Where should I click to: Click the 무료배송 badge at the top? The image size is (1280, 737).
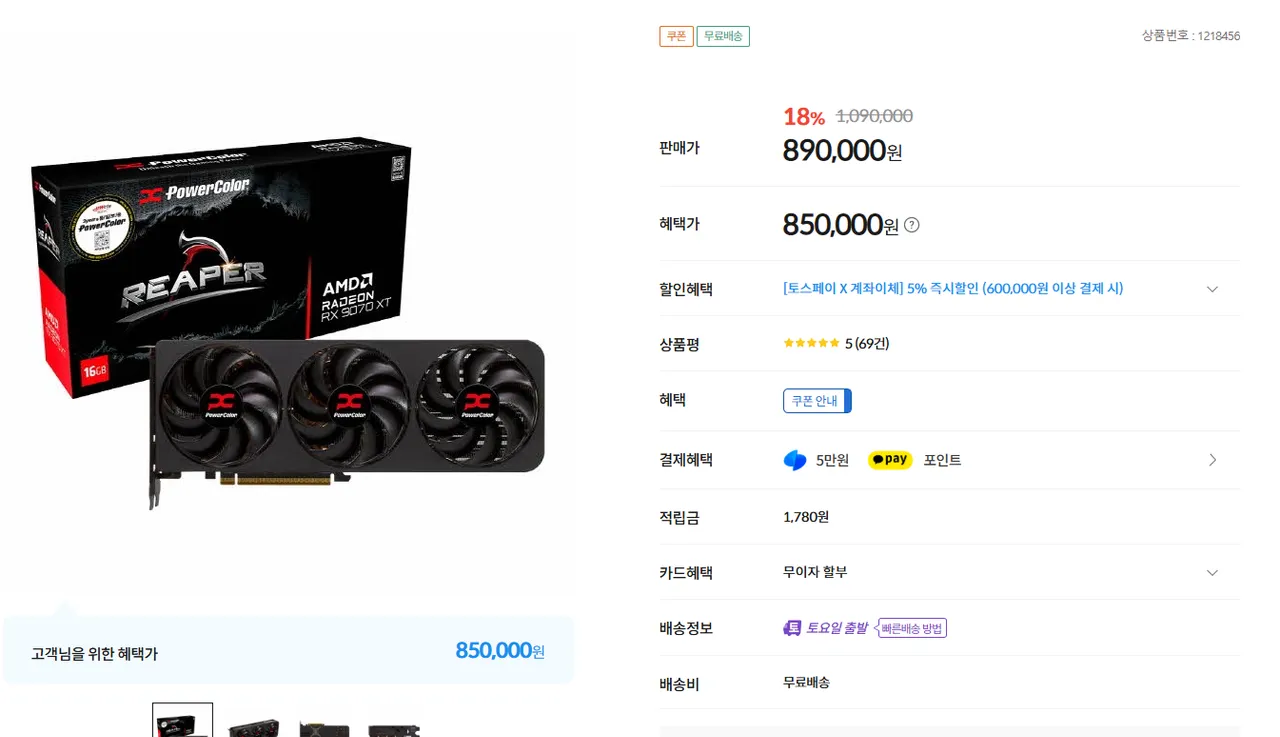[x=723, y=36]
